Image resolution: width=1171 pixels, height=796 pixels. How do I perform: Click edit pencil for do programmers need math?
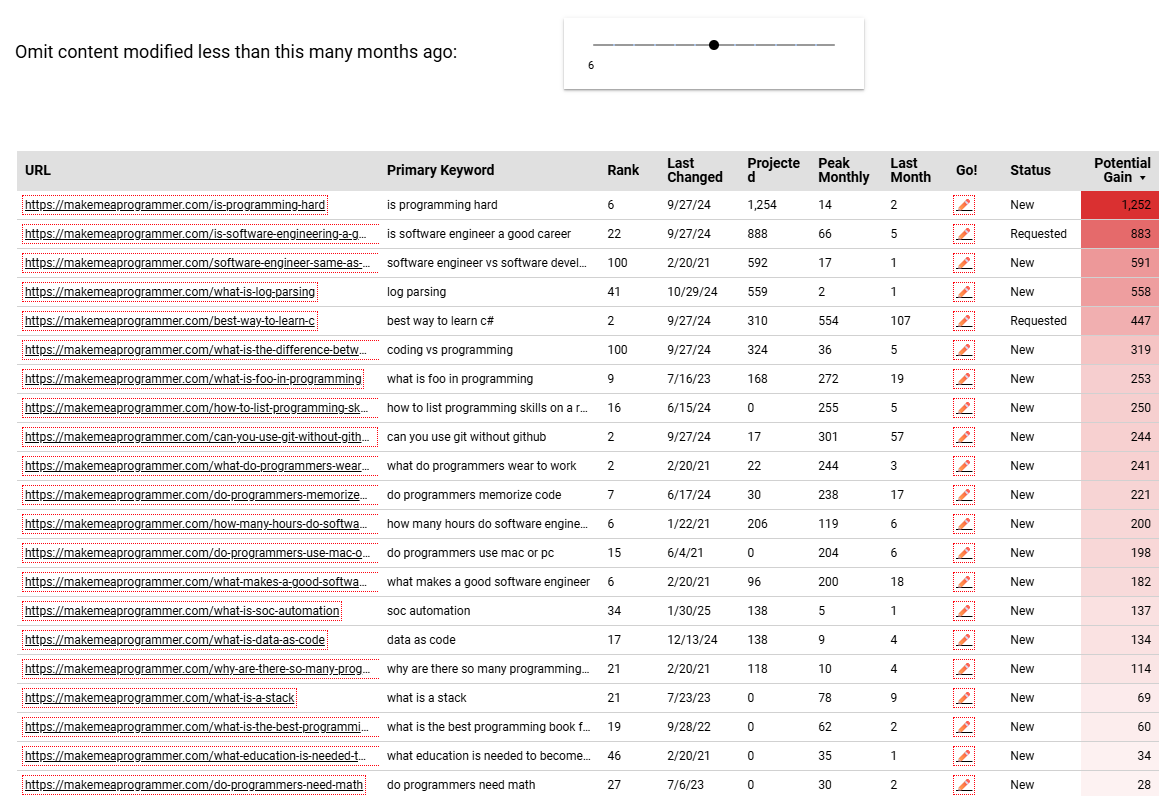pyautogui.click(x=964, y=785)
